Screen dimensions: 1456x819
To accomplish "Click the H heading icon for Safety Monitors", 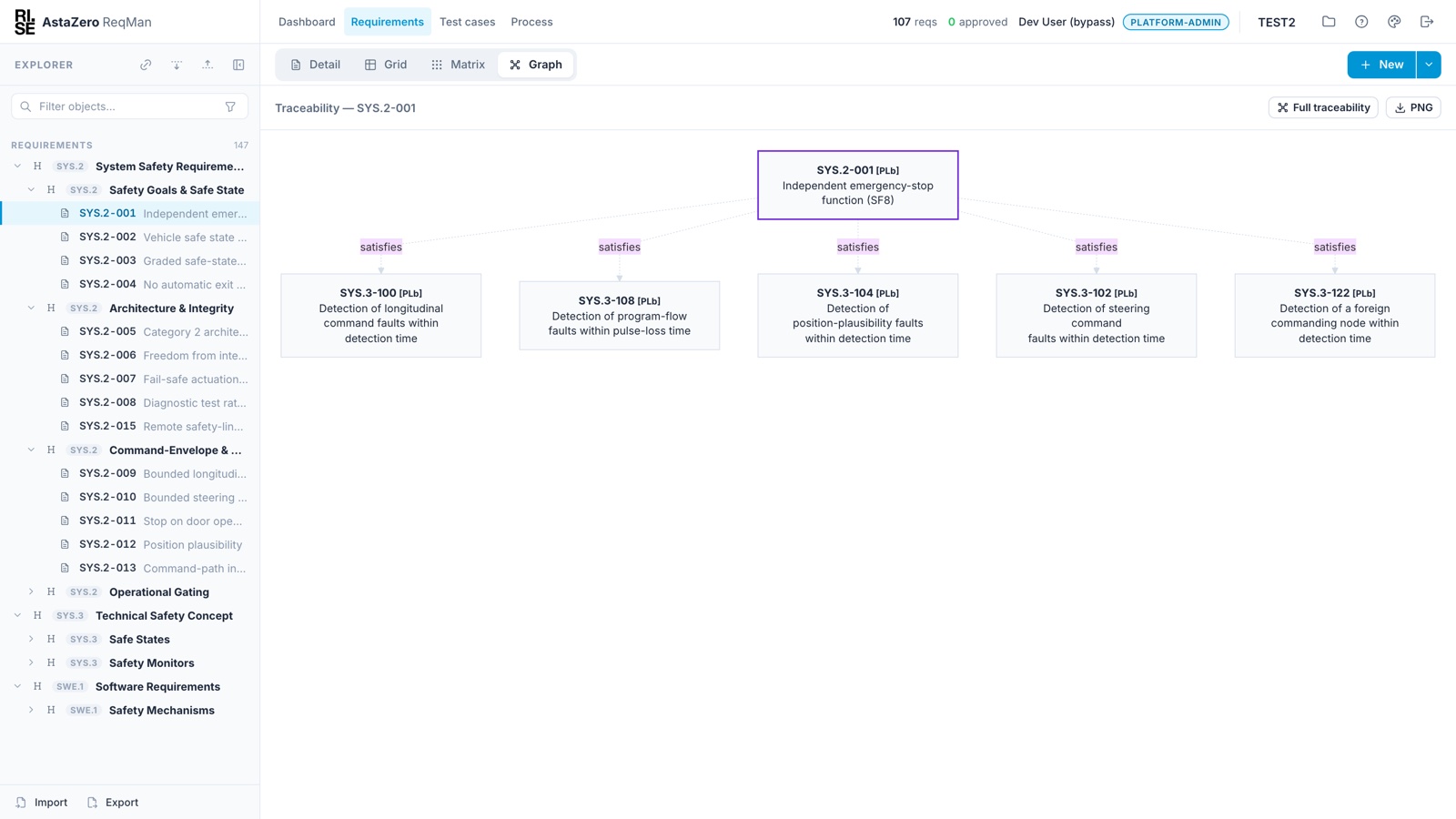I will 51,662.
